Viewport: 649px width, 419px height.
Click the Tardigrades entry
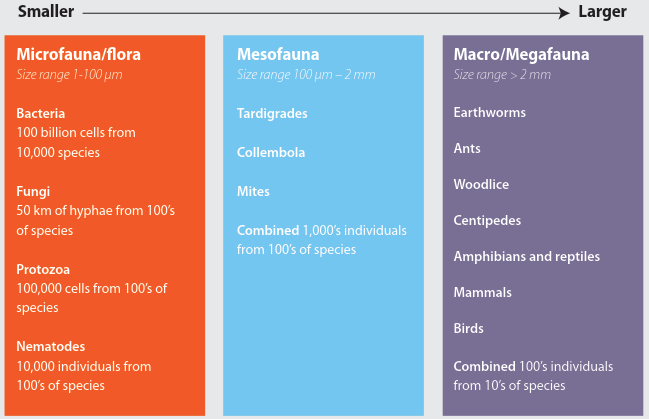coord(272,113)
